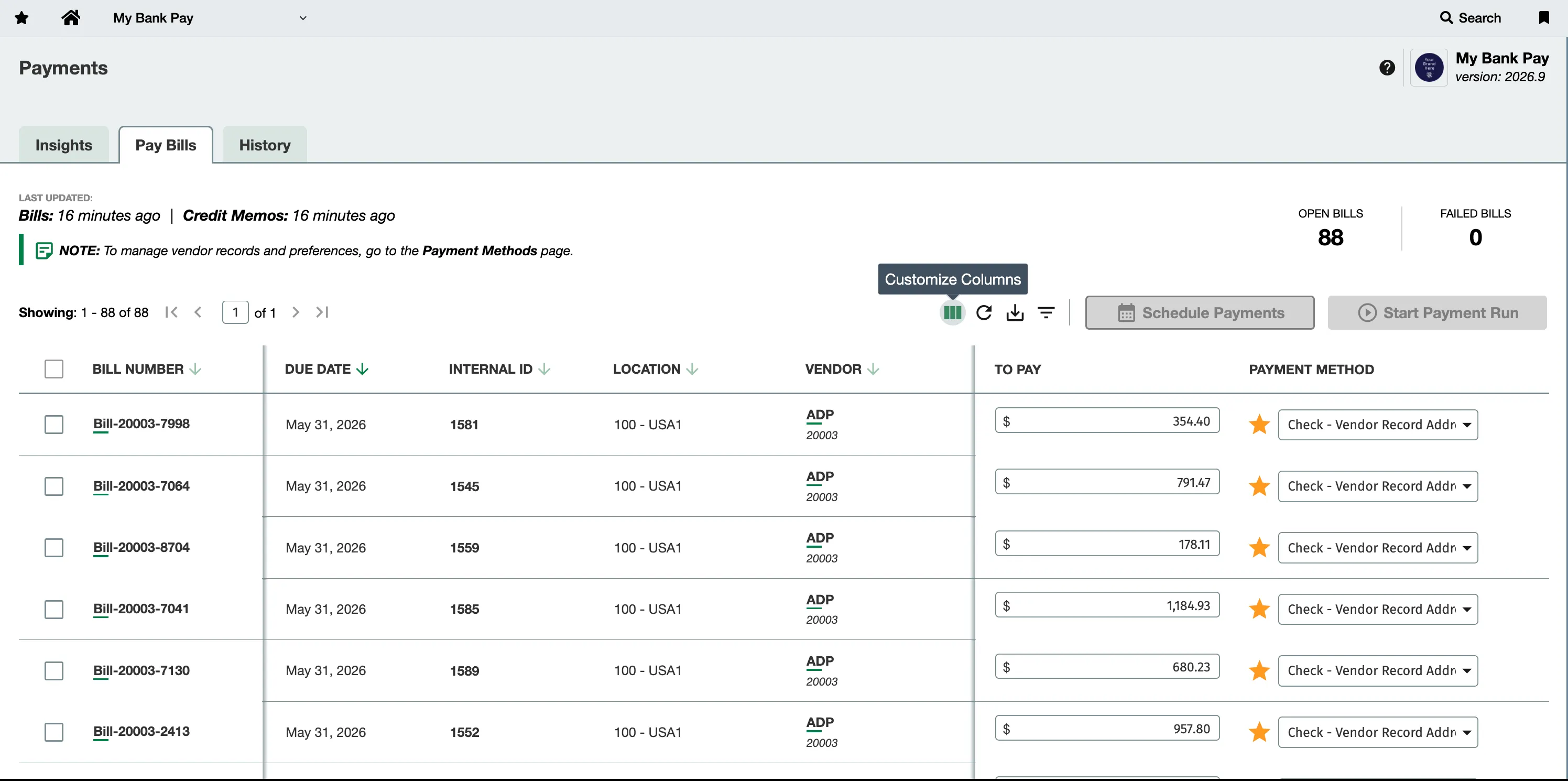Check the box for Bill-20003-8704

click(x=53, y=547)
